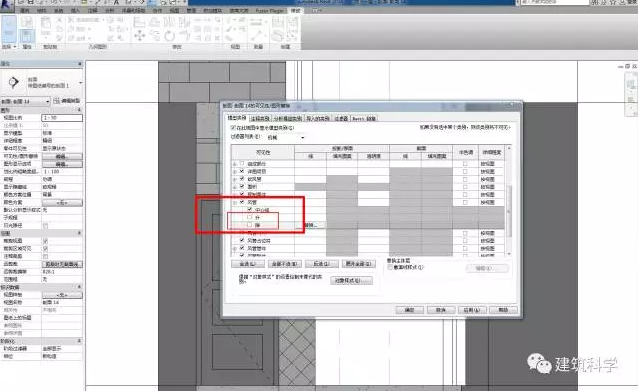Viewport: 638px width, 391px height.
Task: Click the 展开全部 button
Action: tap(358, 264)
